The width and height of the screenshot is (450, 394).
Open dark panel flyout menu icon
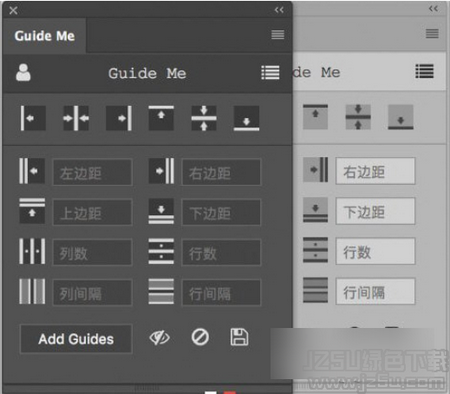(278, 34)
